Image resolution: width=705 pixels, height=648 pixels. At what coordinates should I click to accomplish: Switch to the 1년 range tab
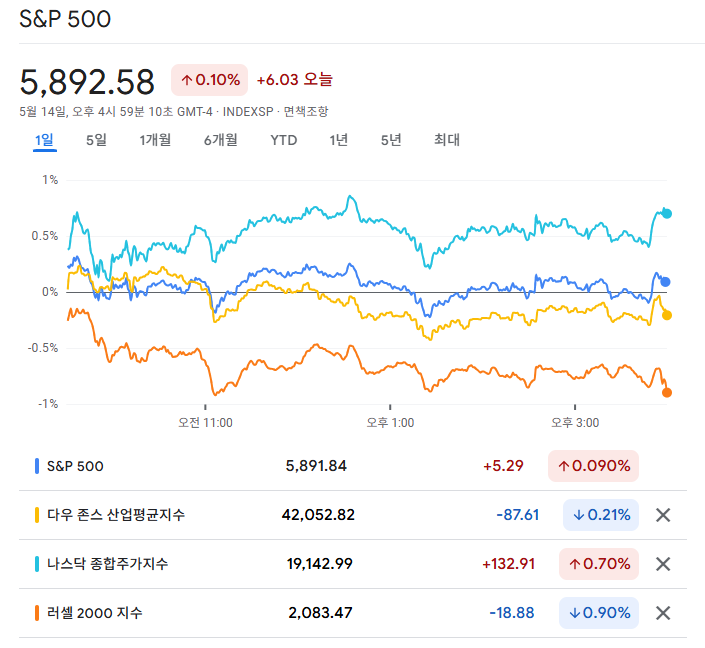point(339,140)
